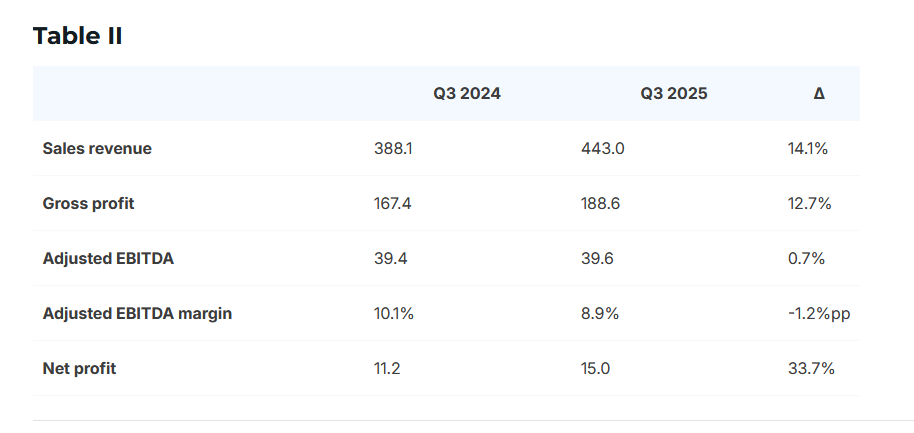Select the 443.0 sales revenue value
Image resolution: width=914 pixels, height=433 pixels.
603,149
